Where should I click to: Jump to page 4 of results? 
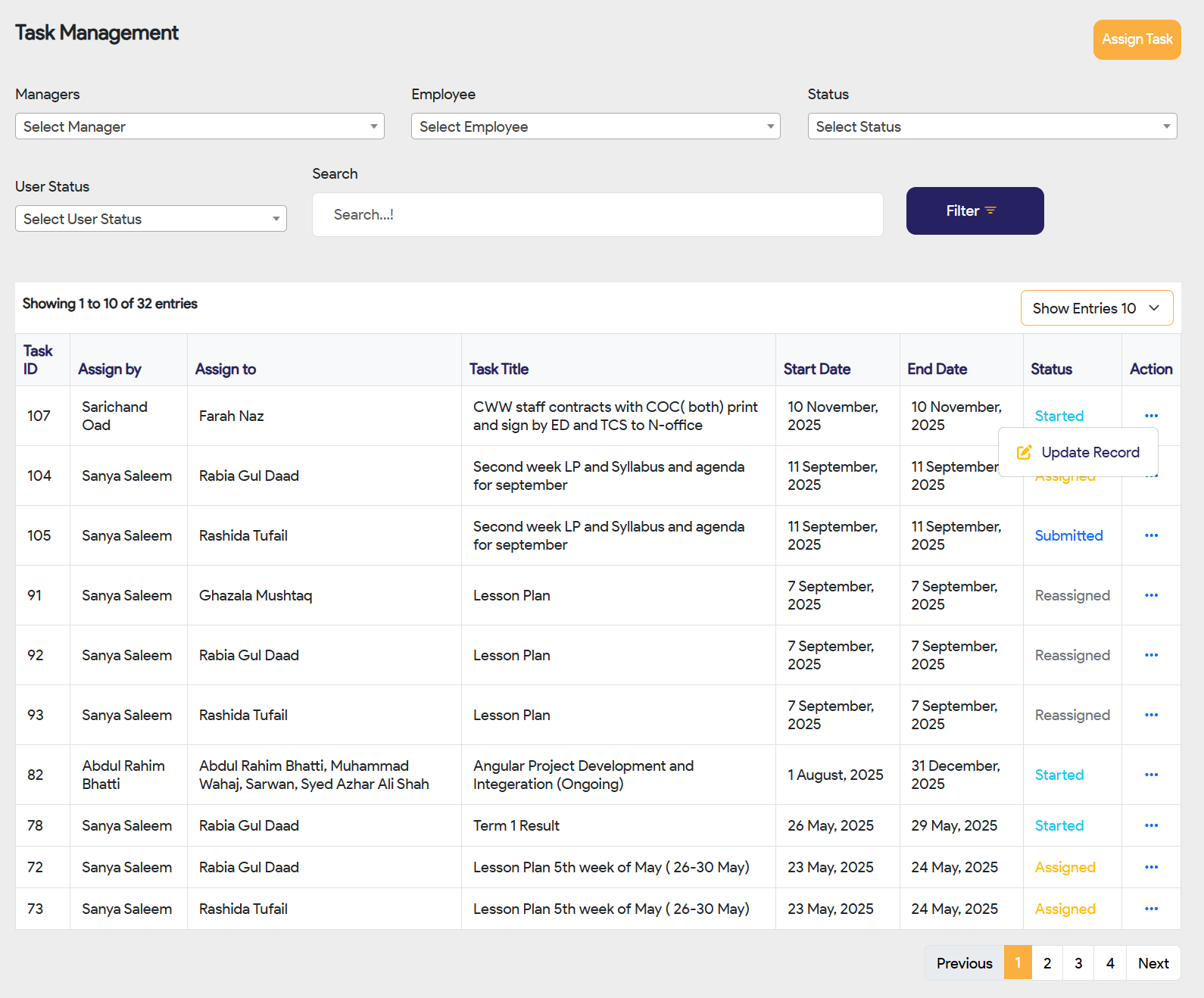(1109, 963)
